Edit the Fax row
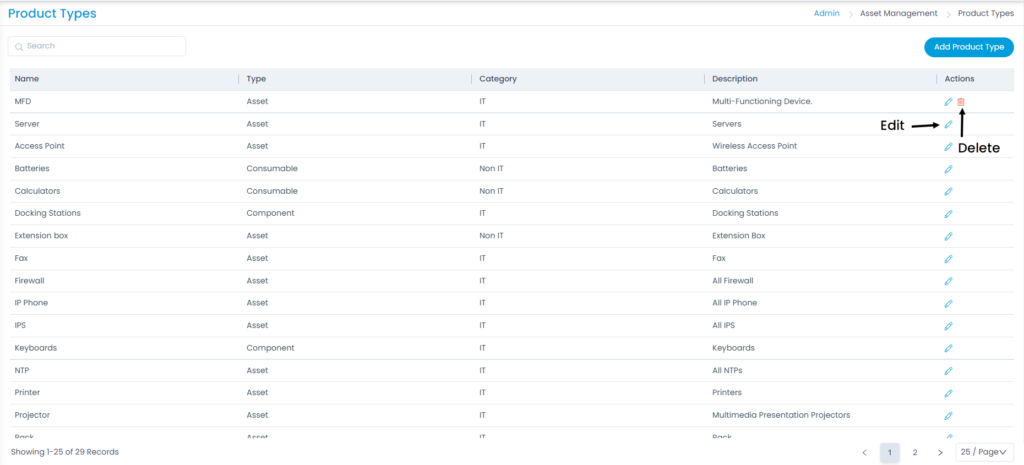Screen dimensions: 1024x465 point(948,259)
